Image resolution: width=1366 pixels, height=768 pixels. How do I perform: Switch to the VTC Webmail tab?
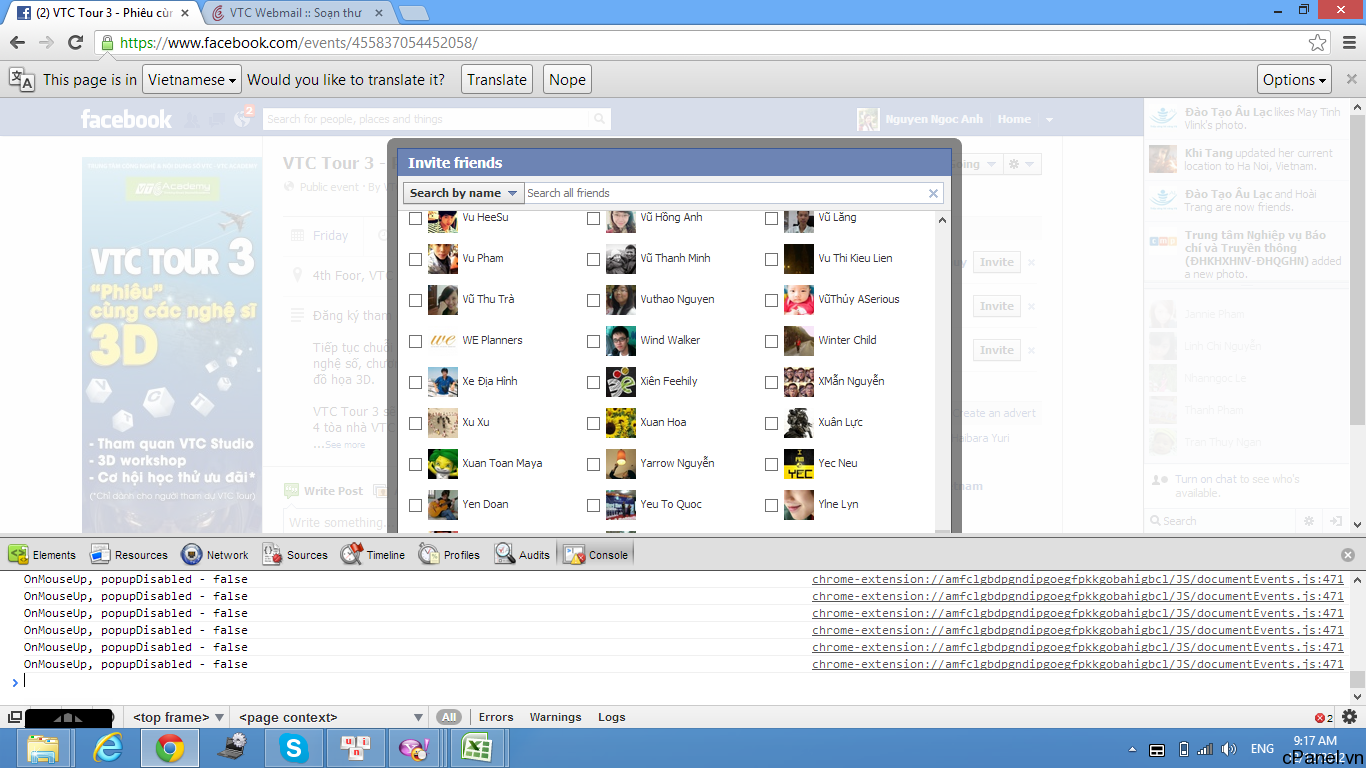tap(297, 13)
